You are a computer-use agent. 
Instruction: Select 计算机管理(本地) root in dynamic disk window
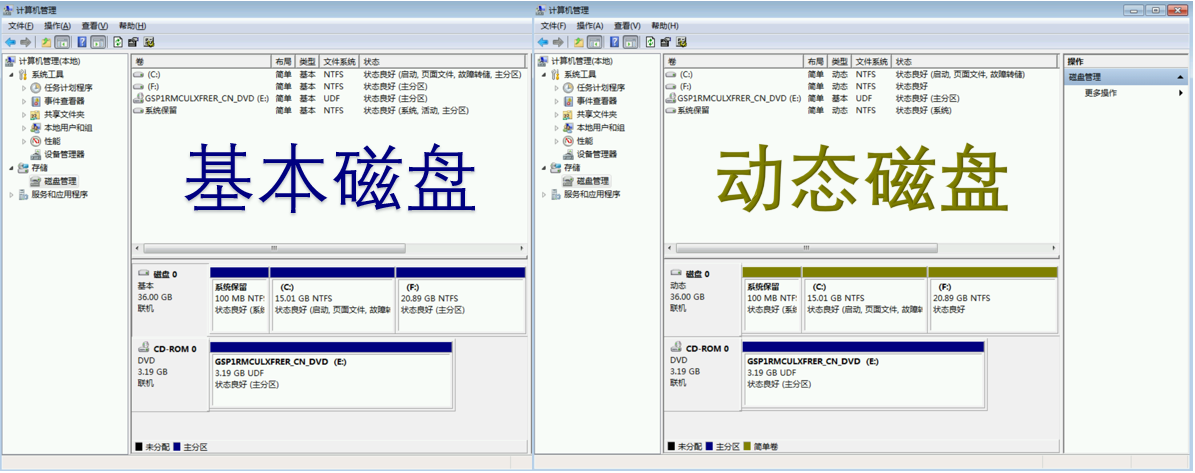point(582,61)
